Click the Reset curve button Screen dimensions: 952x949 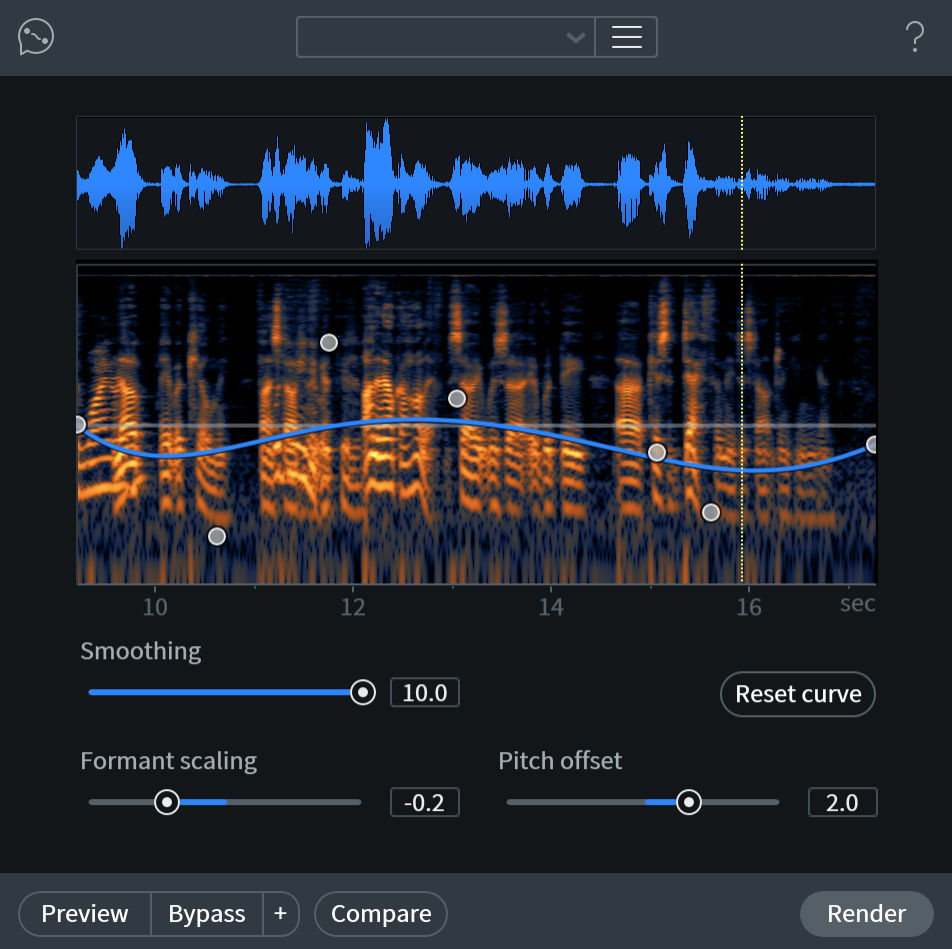pyautogui.click(x=798, y=694)
